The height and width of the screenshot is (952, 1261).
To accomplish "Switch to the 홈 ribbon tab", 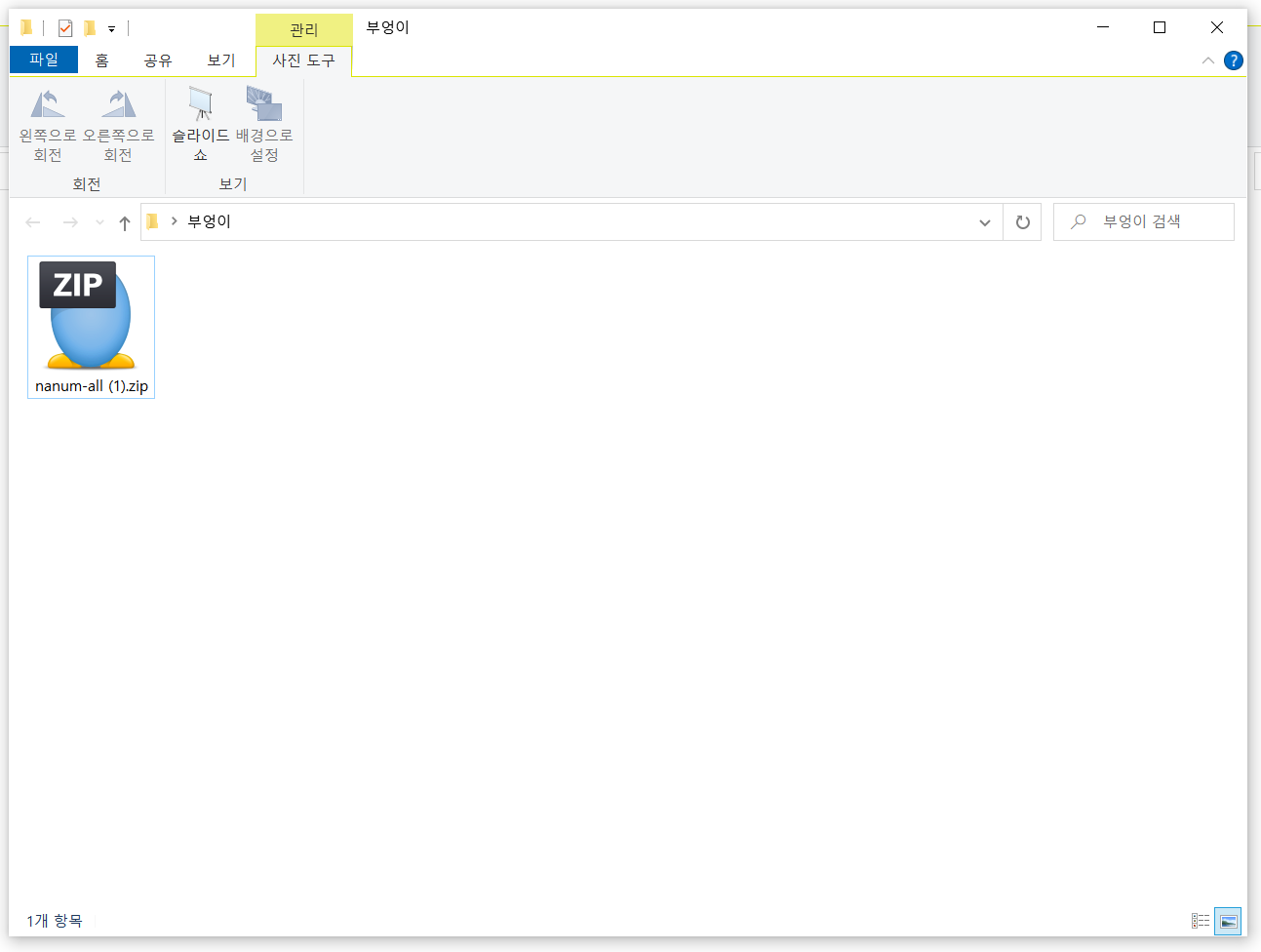I will [x=101, y=60].
